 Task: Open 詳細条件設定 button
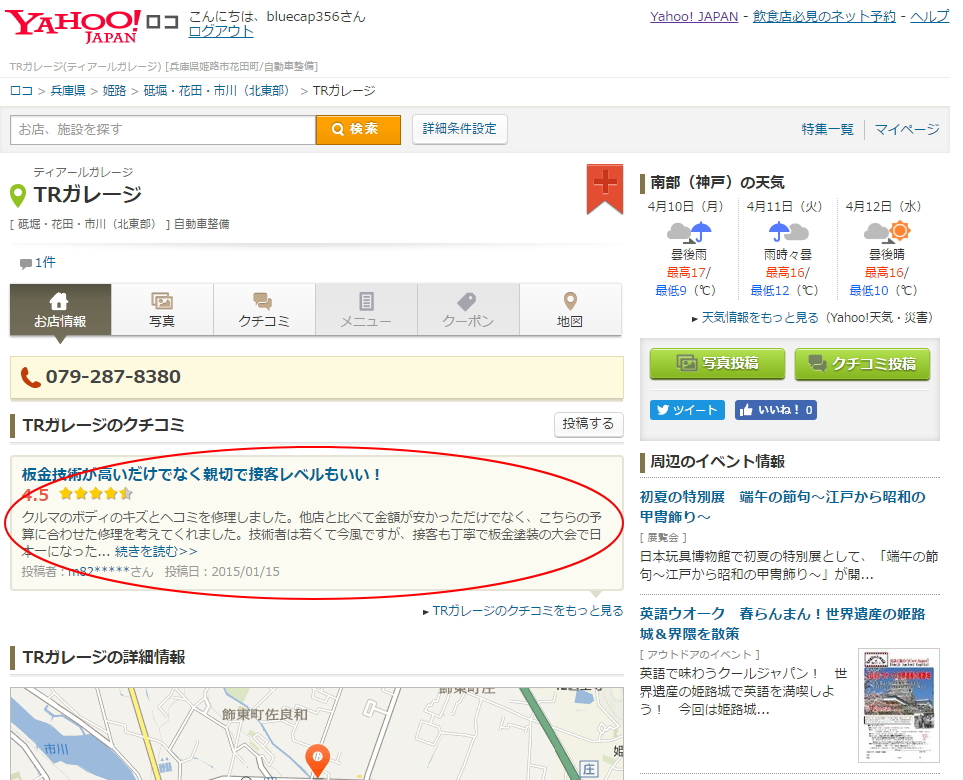point(459,129)
